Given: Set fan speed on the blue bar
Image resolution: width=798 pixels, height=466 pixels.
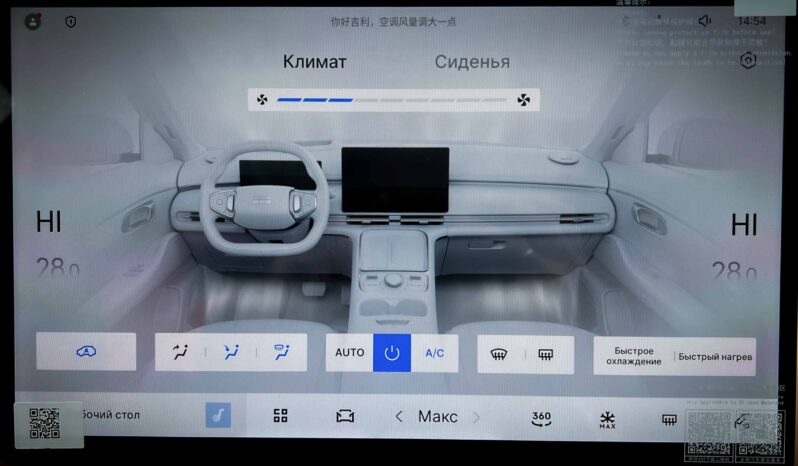Looking at the screenshot, I should pos(391,100).
